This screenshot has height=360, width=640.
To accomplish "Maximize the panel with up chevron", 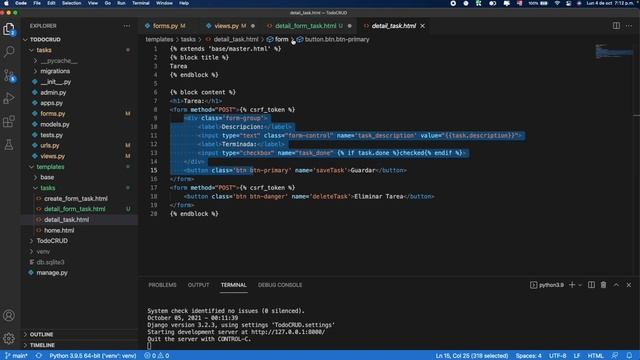I will click(616, 284).
